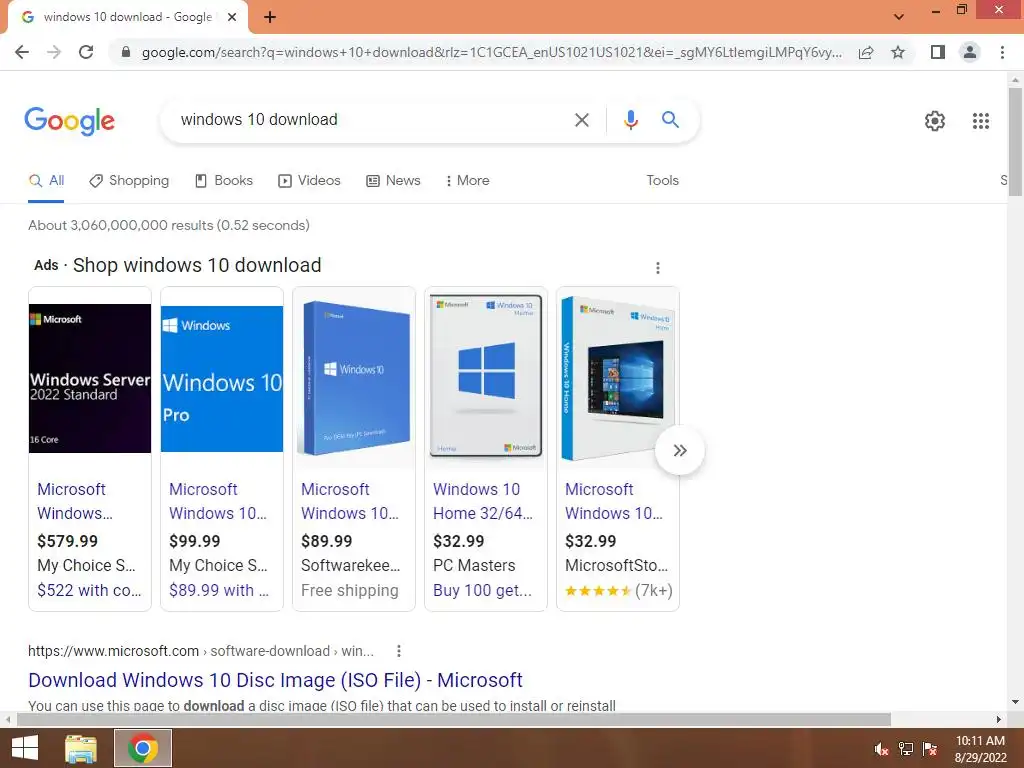Click the forward navigation arrow
This screenshot has height=768, width=1024.
pos(54,52)
